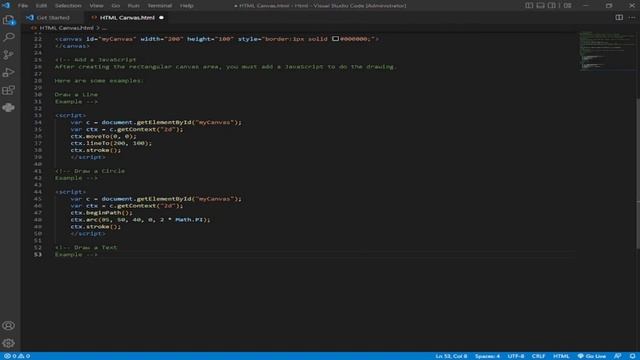Close the unsaved HTML Canvas.html tab dot
Image resolution: width=640 pixels, height=360 pixels.
tap(161, 18)
